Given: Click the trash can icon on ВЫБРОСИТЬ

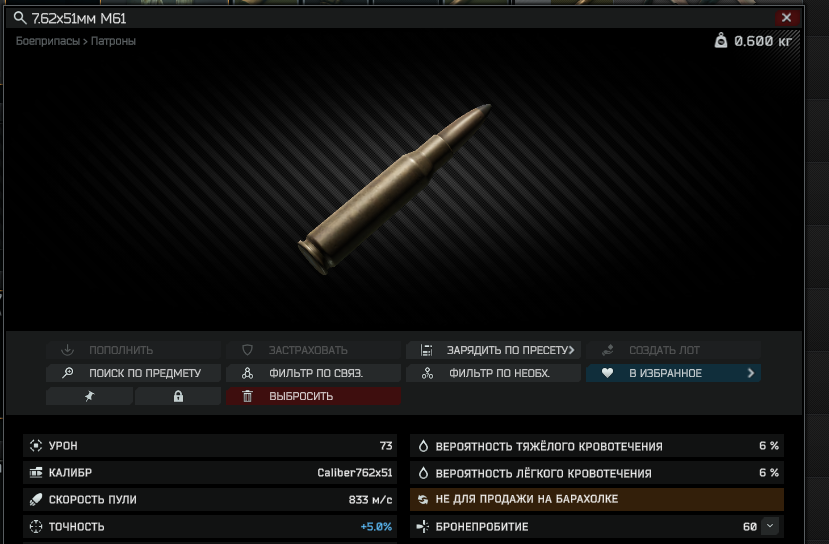Looking at the screenshot, I should click(247, 396).
